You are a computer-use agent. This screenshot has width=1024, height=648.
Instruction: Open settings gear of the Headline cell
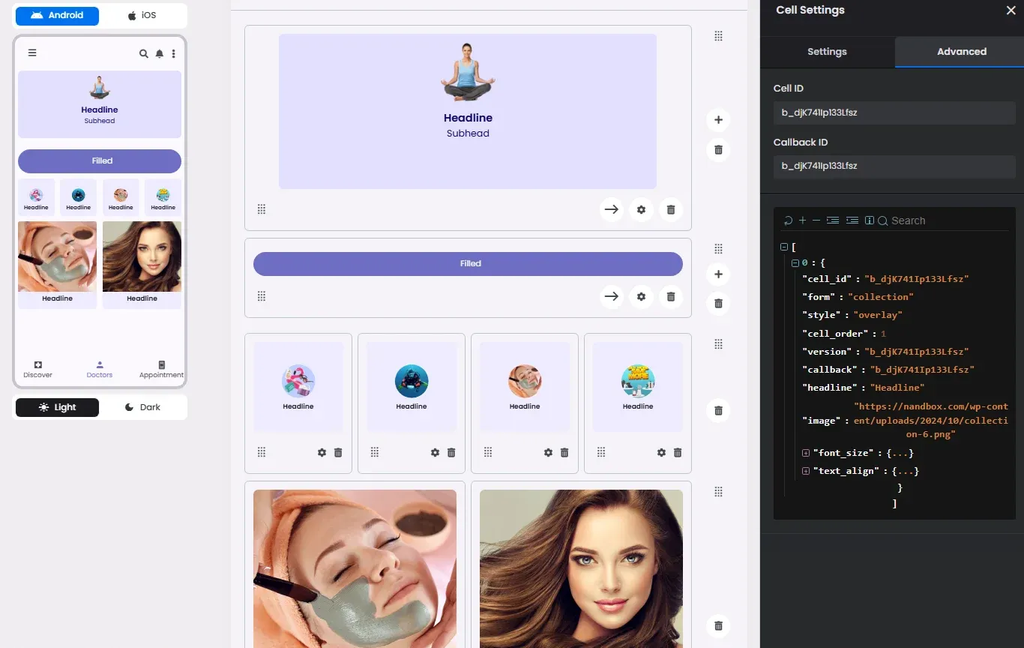point(641,210)
